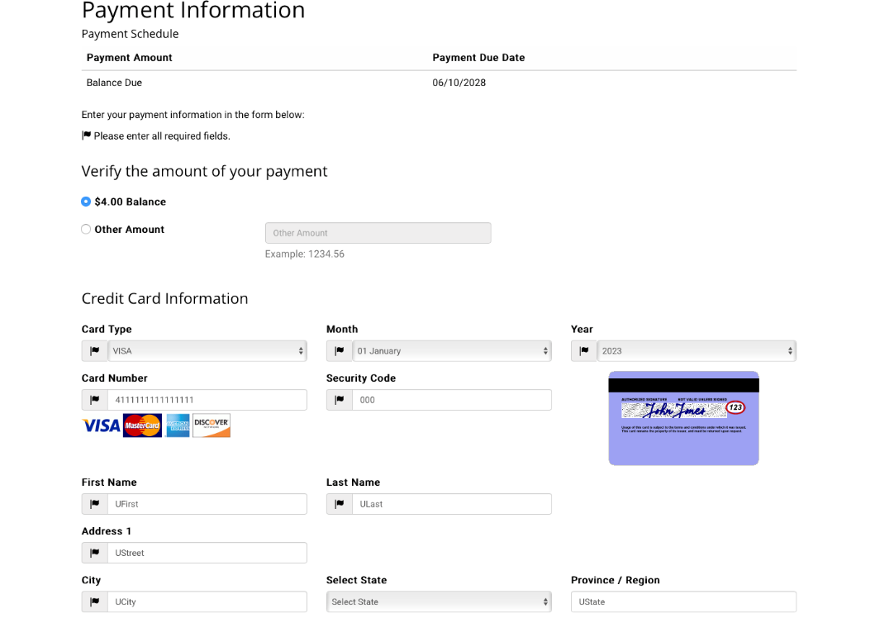Click the Visa card logo

101,426
